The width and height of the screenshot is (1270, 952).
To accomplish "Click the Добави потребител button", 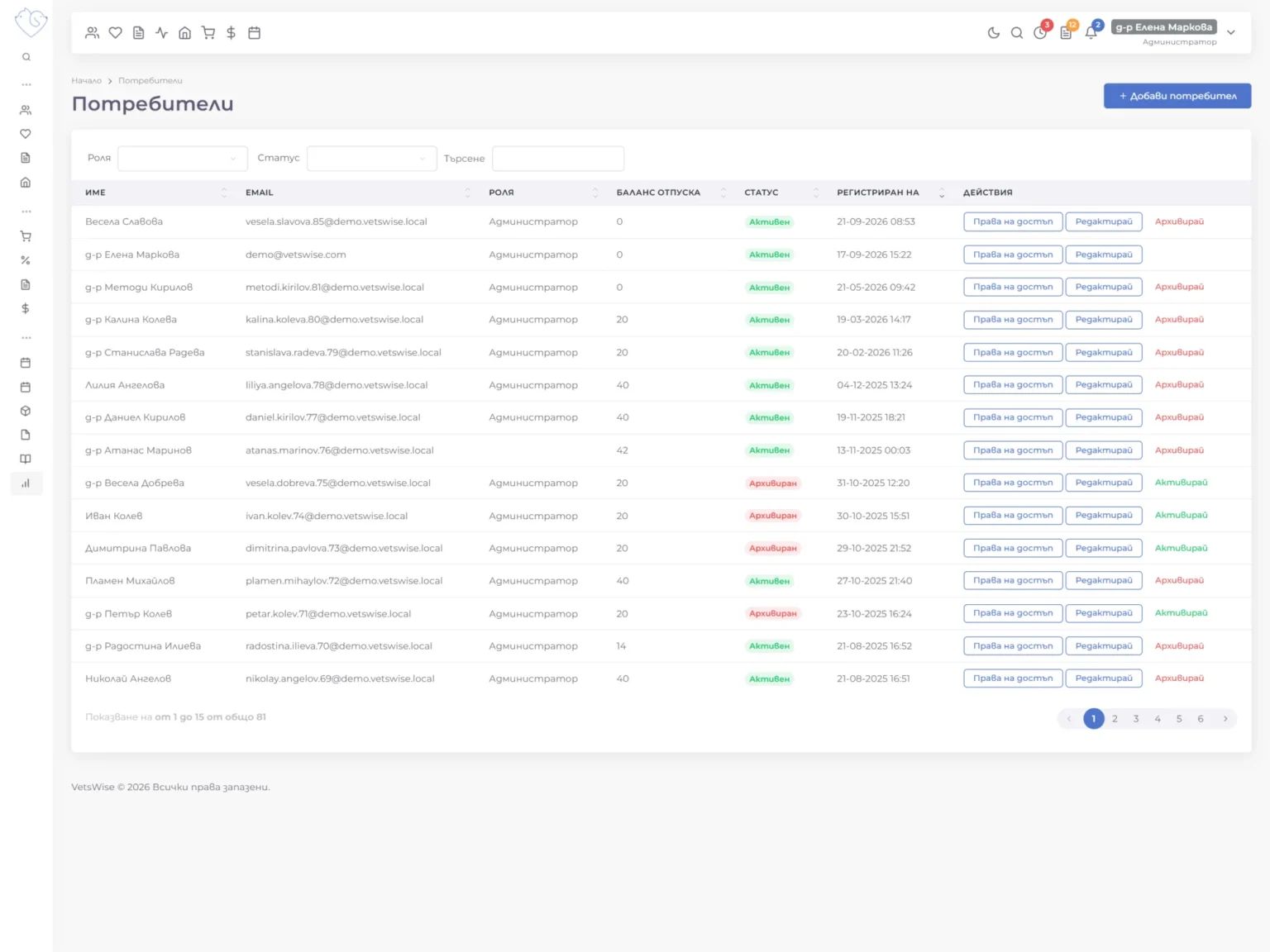I will click(1177, 96).
